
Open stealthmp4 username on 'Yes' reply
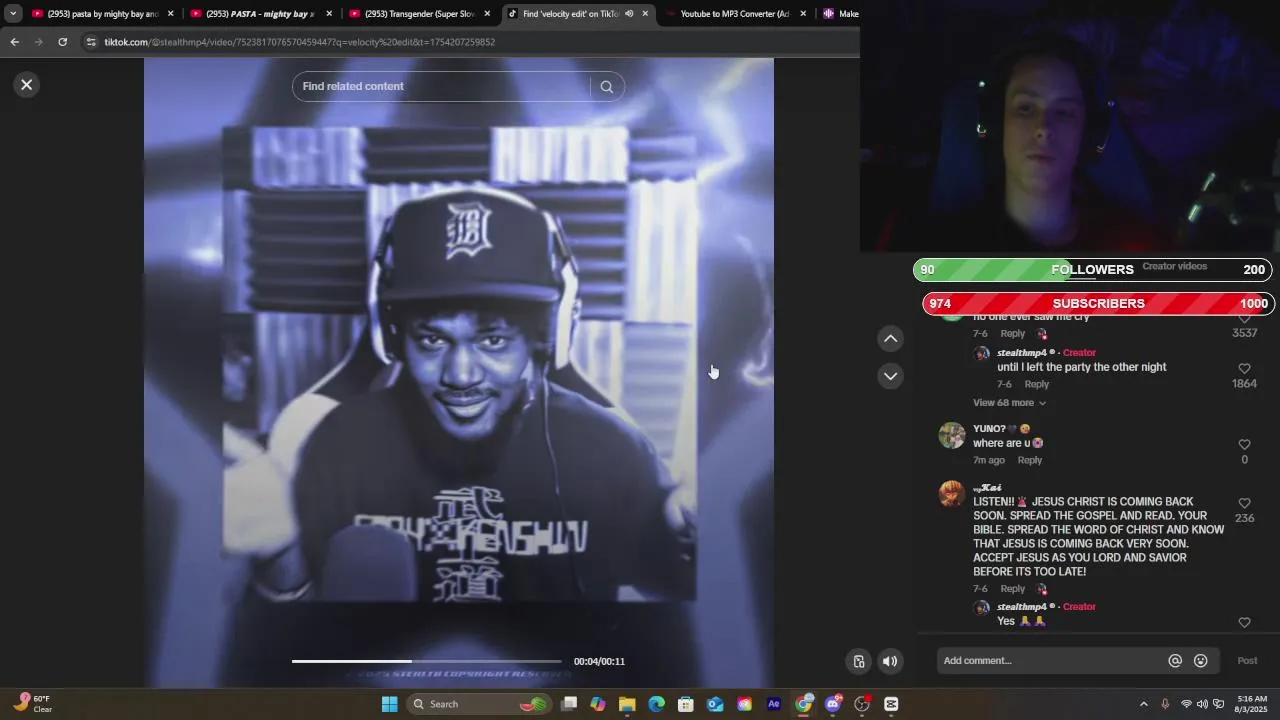(1022, 607)
